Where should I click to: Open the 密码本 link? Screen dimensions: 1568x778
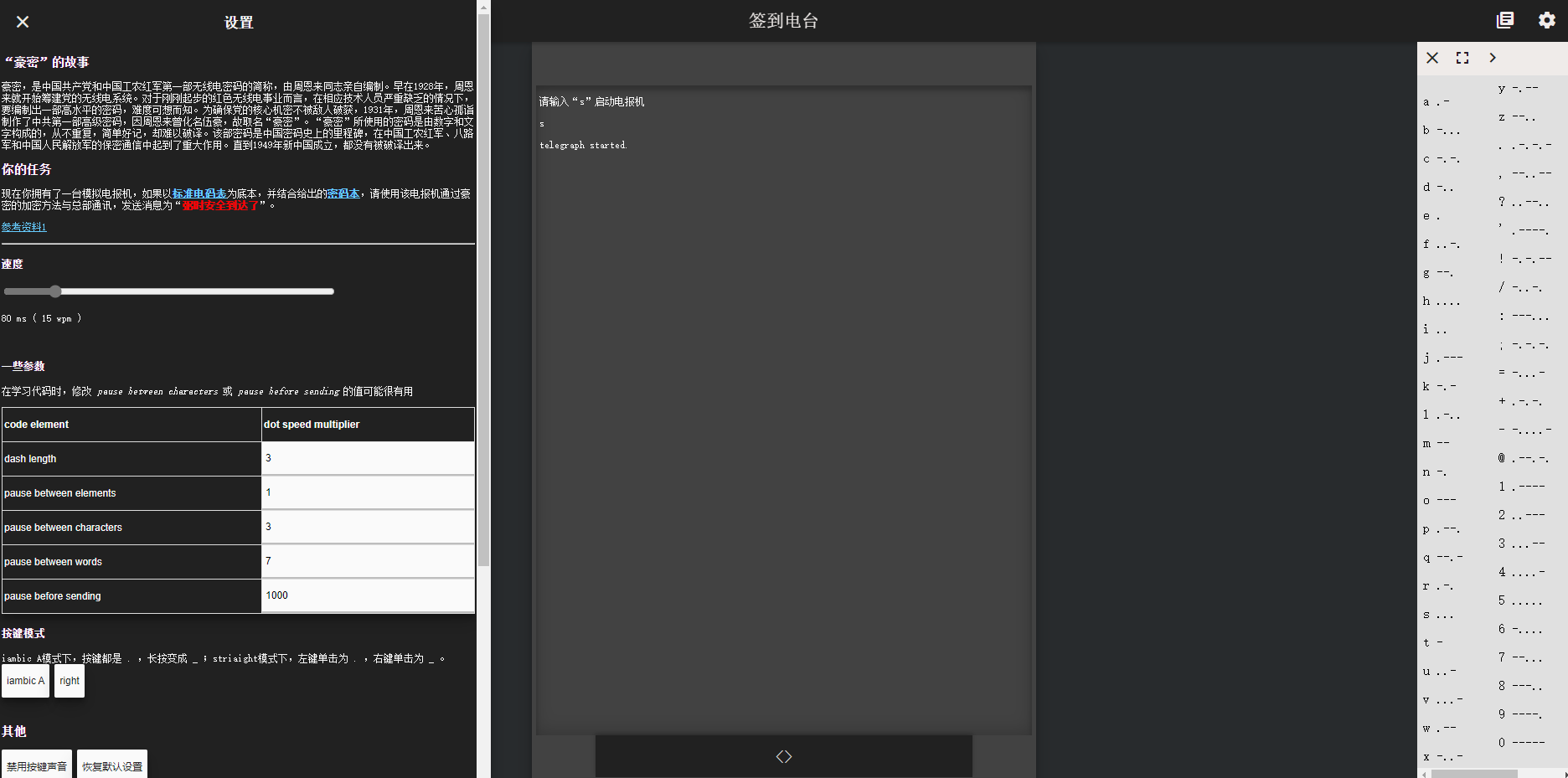pos(343,193)
